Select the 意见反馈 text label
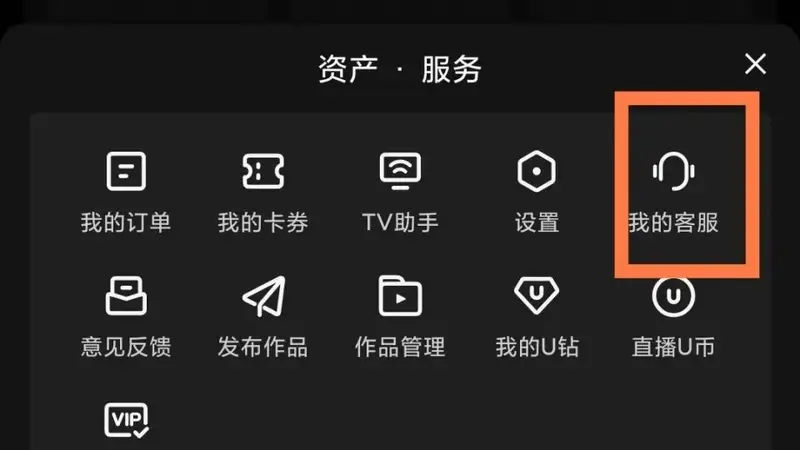Image resolution: width=800 pixels, height=450 pixels. click(x=126, y=347)
